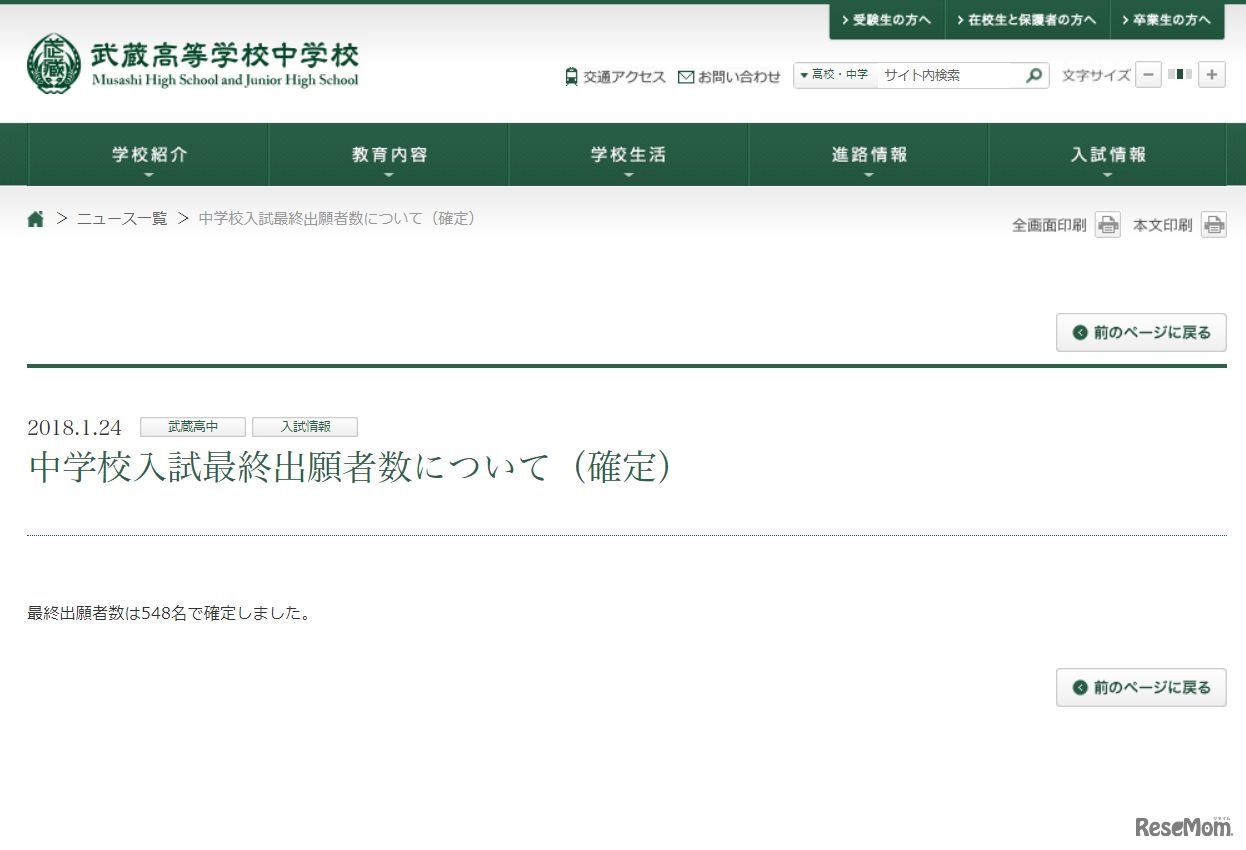Viewport: 1246px width, 850px height.
Task: Expand the 教育内容 menu with its arrow
Action: point(389,174)
